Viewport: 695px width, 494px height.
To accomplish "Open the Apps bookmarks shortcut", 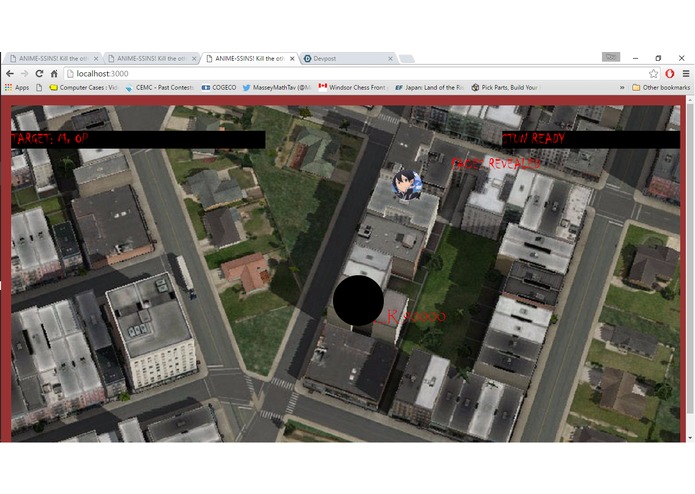I will tap(17, 88).
